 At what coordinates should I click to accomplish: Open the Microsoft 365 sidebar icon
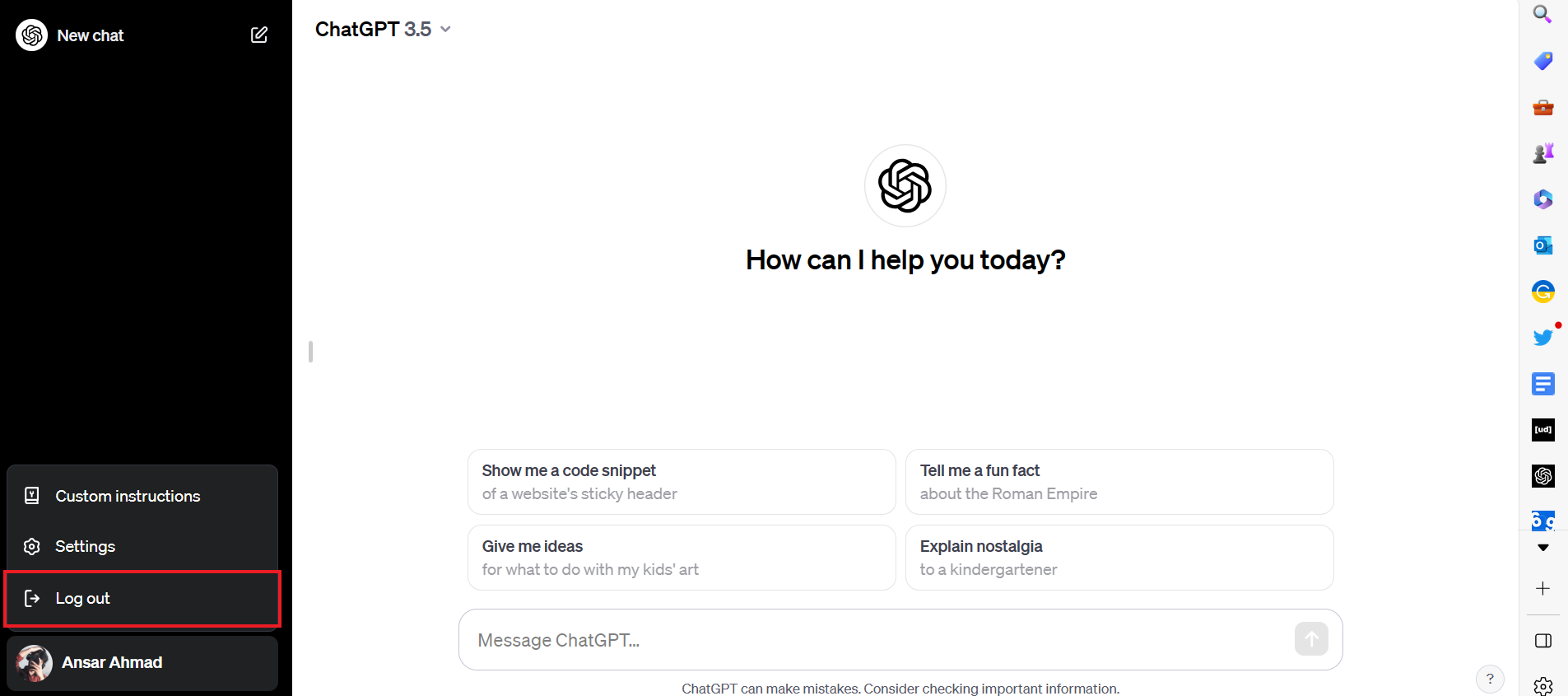coord(1543,199)
